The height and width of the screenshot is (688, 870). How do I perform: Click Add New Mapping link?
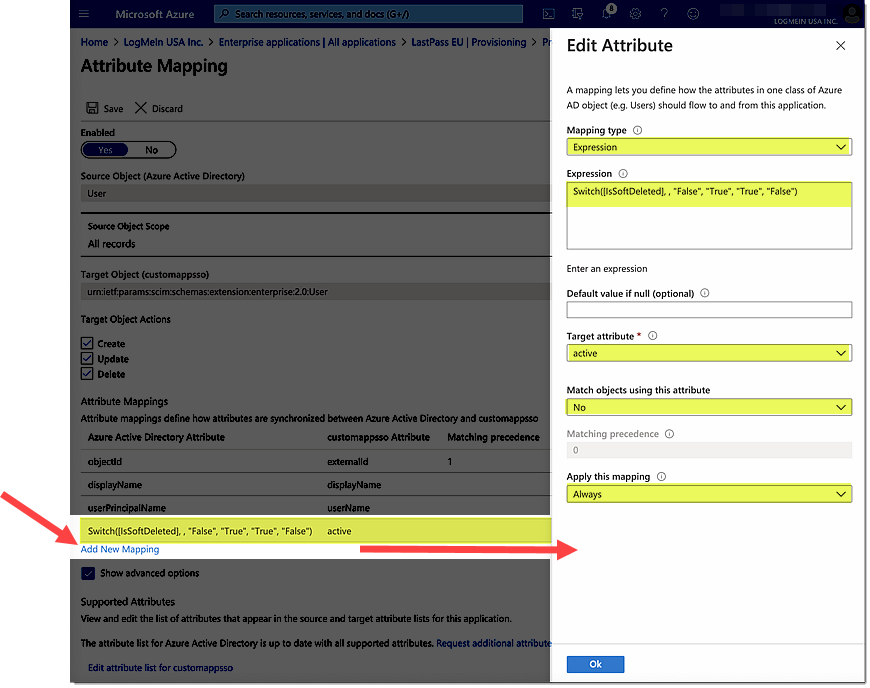(120, 549)
